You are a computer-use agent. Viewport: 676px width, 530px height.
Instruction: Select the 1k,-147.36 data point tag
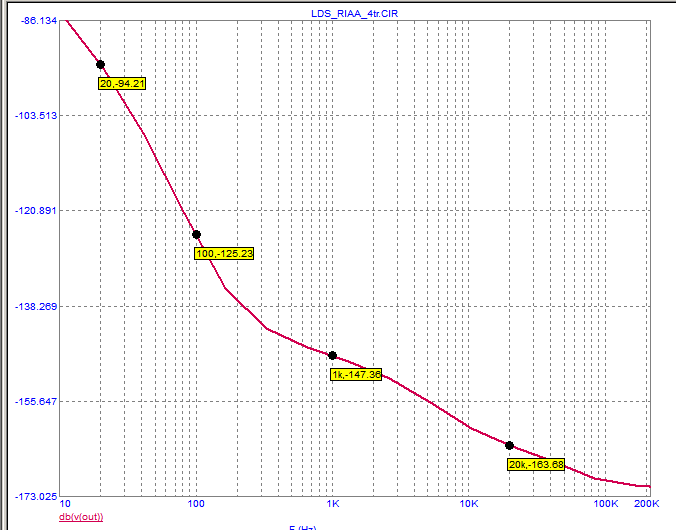click(x=356, y=374)
